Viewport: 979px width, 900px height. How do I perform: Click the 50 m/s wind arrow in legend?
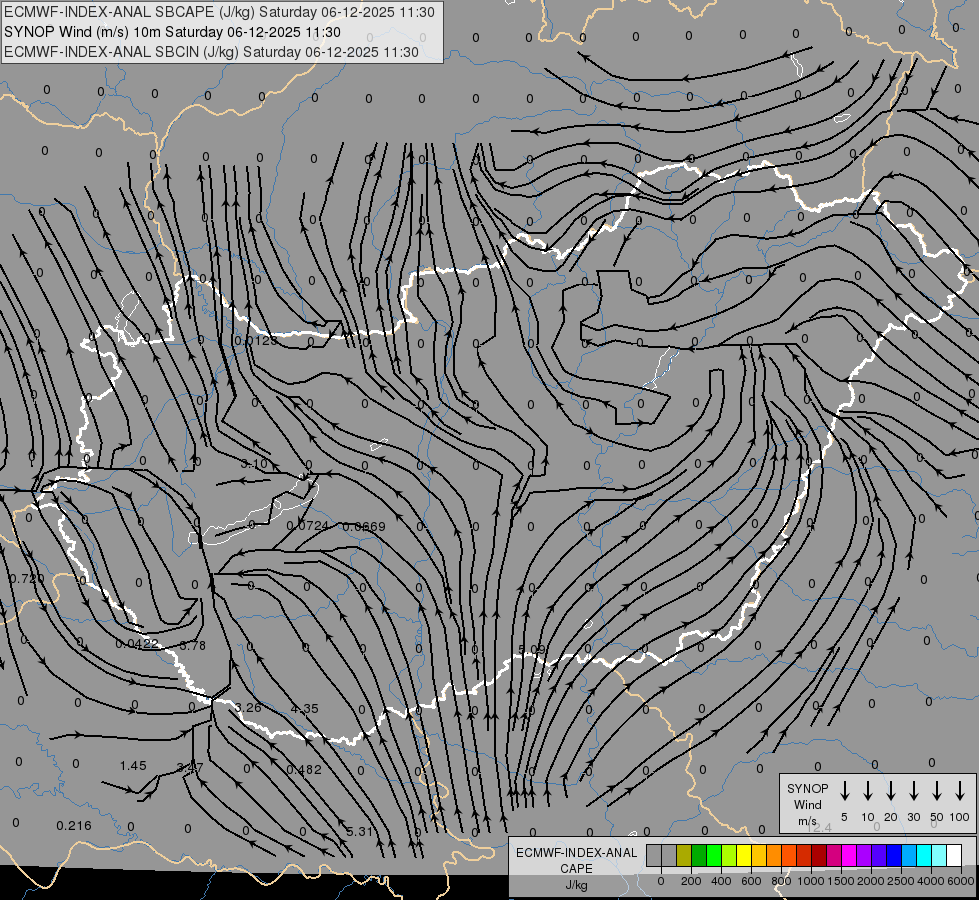coord(937,791)
